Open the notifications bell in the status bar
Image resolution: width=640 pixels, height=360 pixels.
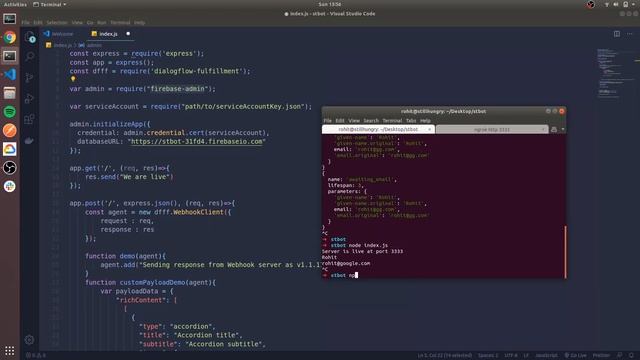[631, 356]
